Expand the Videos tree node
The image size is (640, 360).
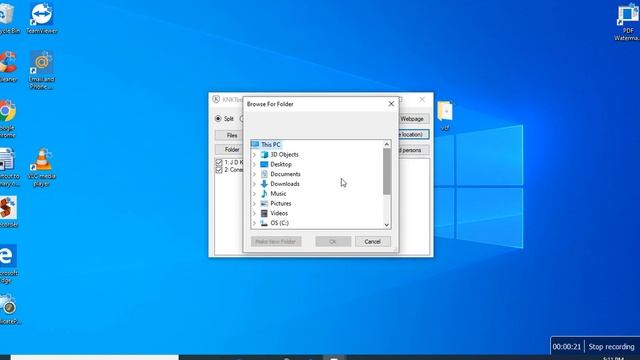pyautogui.click(x=255, y=213)
